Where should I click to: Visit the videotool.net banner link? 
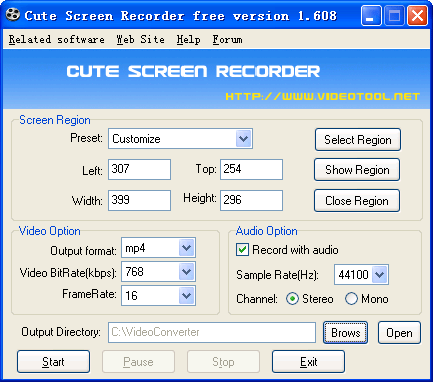pos(322,96)
